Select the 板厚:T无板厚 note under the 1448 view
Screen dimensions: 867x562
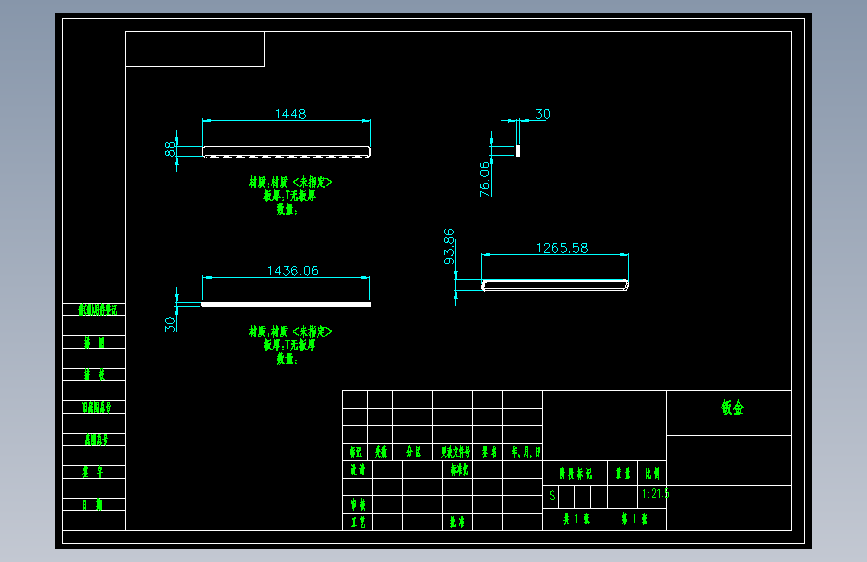coord(289,195)
